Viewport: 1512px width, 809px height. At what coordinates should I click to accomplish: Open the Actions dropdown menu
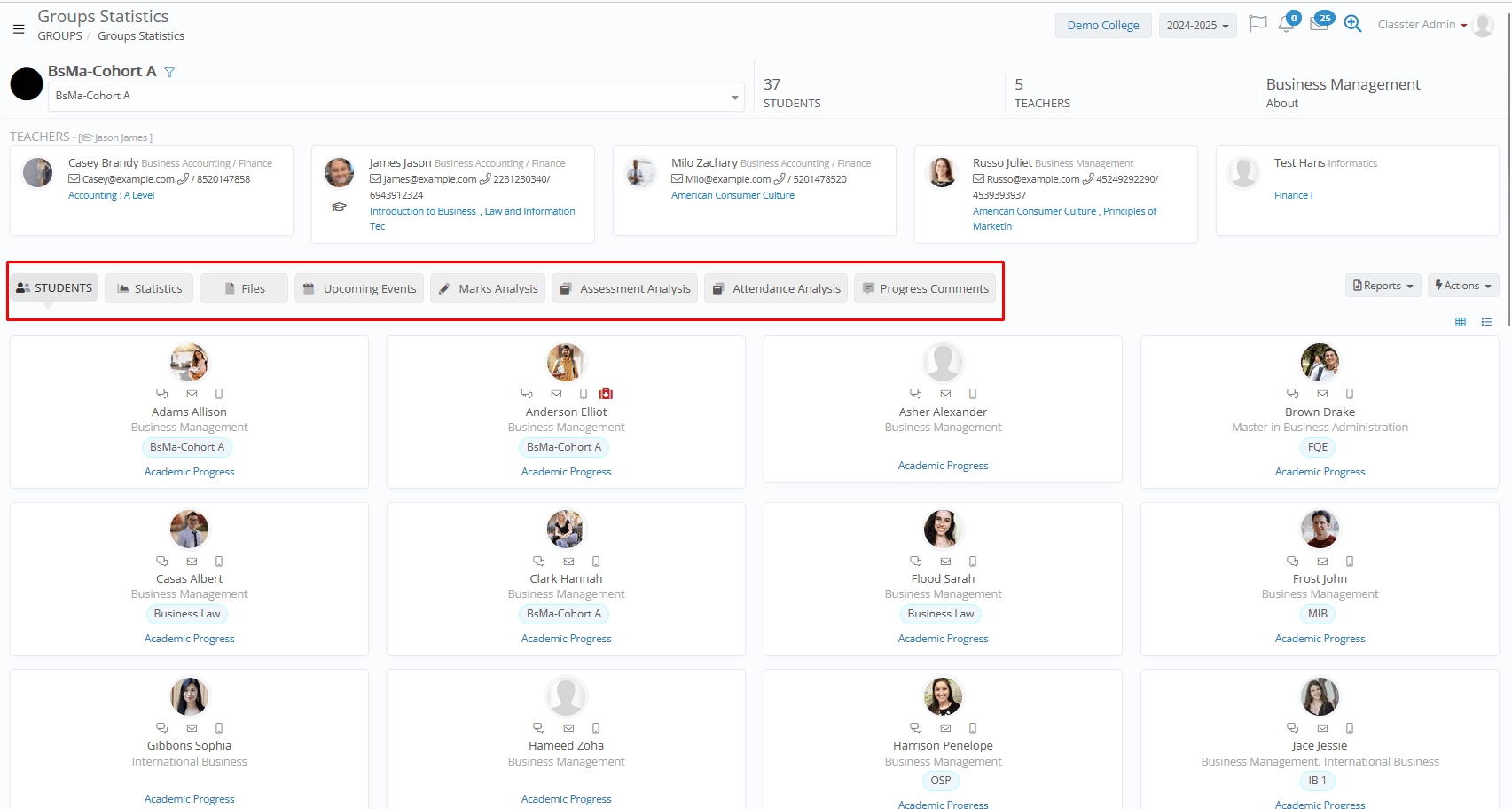pos(1462,286)
